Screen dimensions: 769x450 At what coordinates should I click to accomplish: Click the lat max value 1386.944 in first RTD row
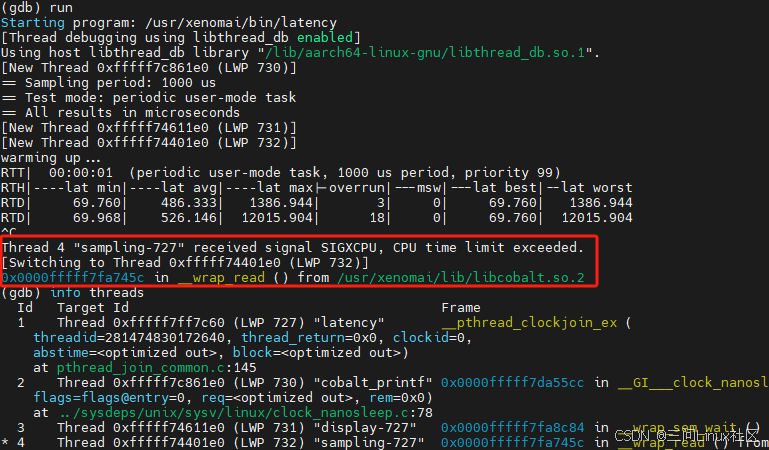(x=281, y=203)
